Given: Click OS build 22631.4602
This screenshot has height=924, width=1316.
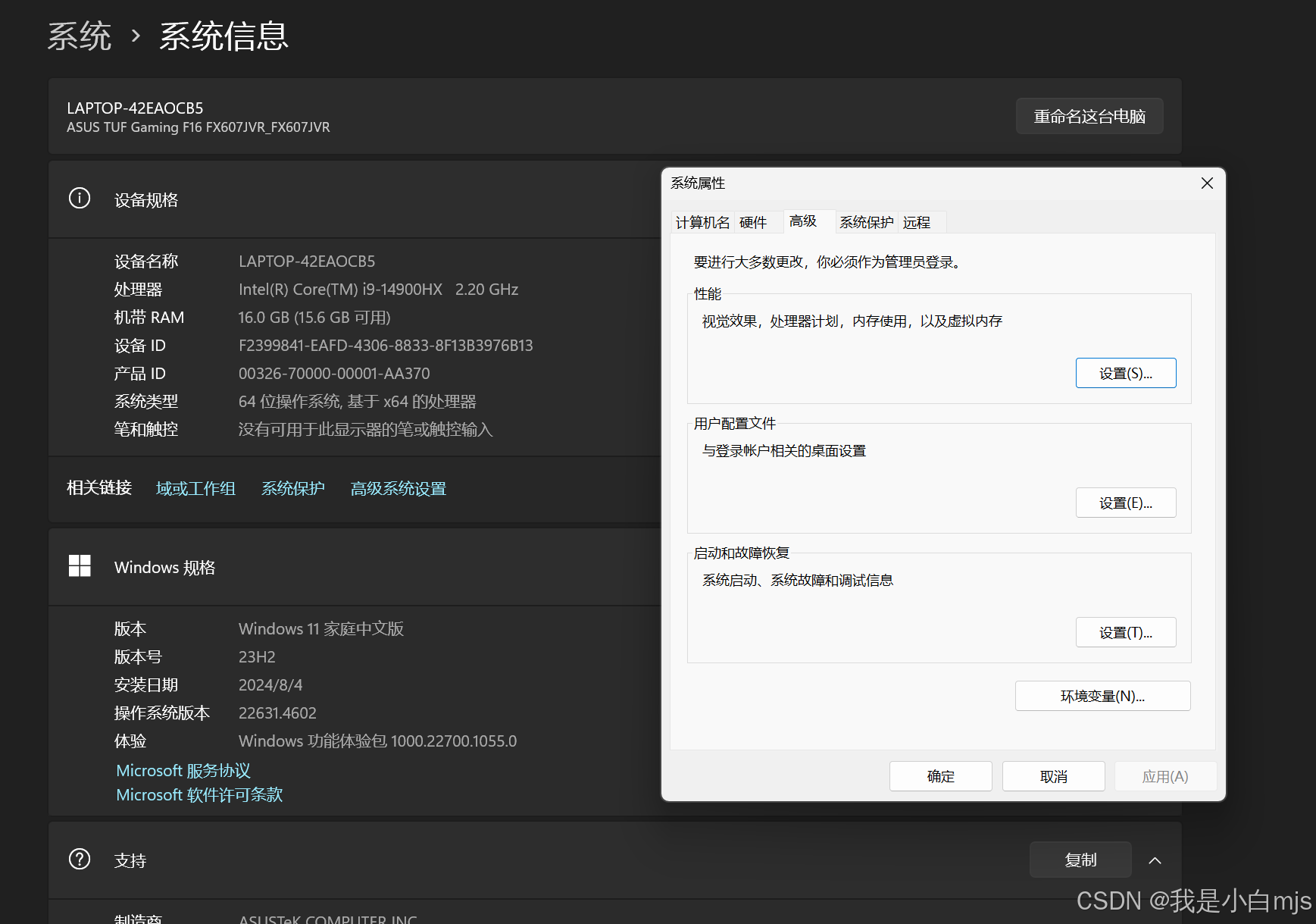Looking at the screenshot, I should click(277, 713).
